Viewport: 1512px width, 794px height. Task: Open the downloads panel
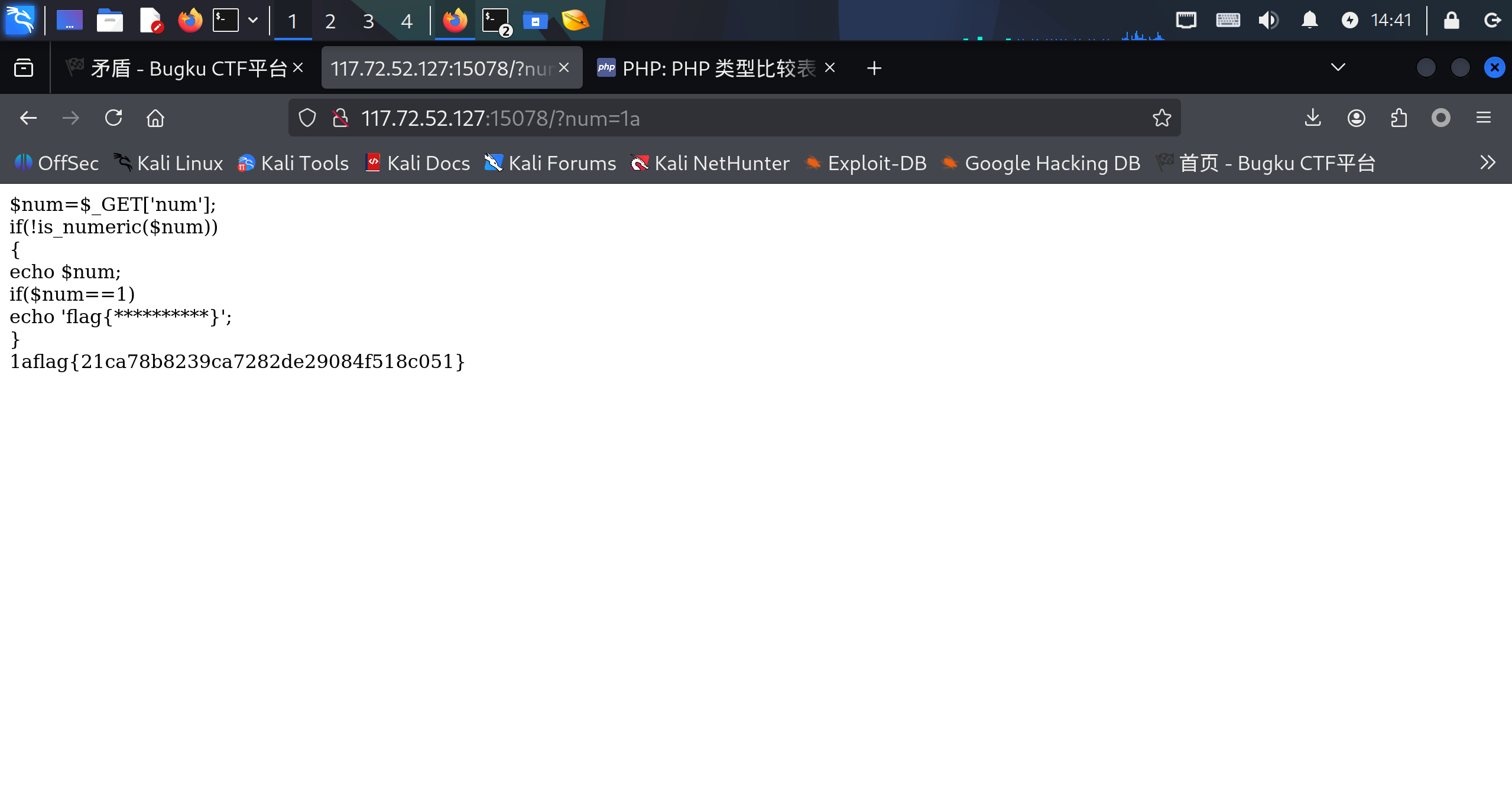point(1313,118)
